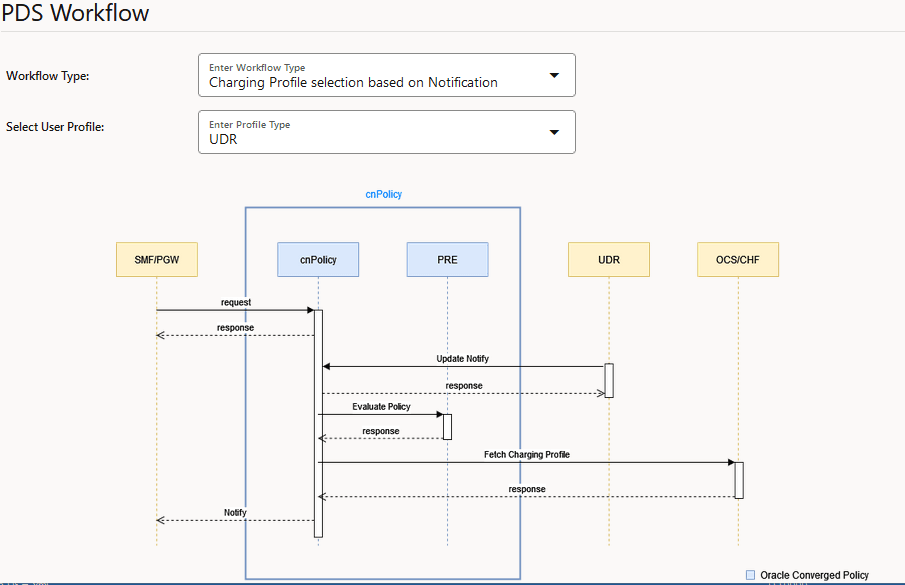Select the Evaluate Policy message arrow
Image resolution: width=905 pixels, height=585 pixels.
pyautogui.click(x=380, y=413)
